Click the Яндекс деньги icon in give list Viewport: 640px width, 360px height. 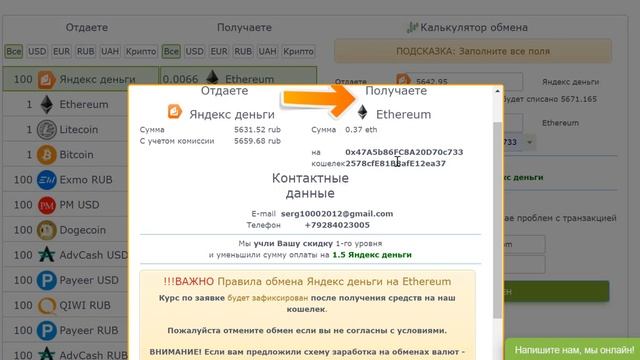tap(47, 79)
